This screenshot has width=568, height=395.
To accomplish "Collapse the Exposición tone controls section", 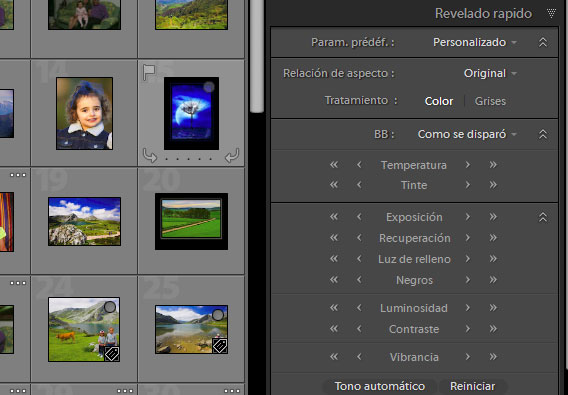I will point(543,217).
